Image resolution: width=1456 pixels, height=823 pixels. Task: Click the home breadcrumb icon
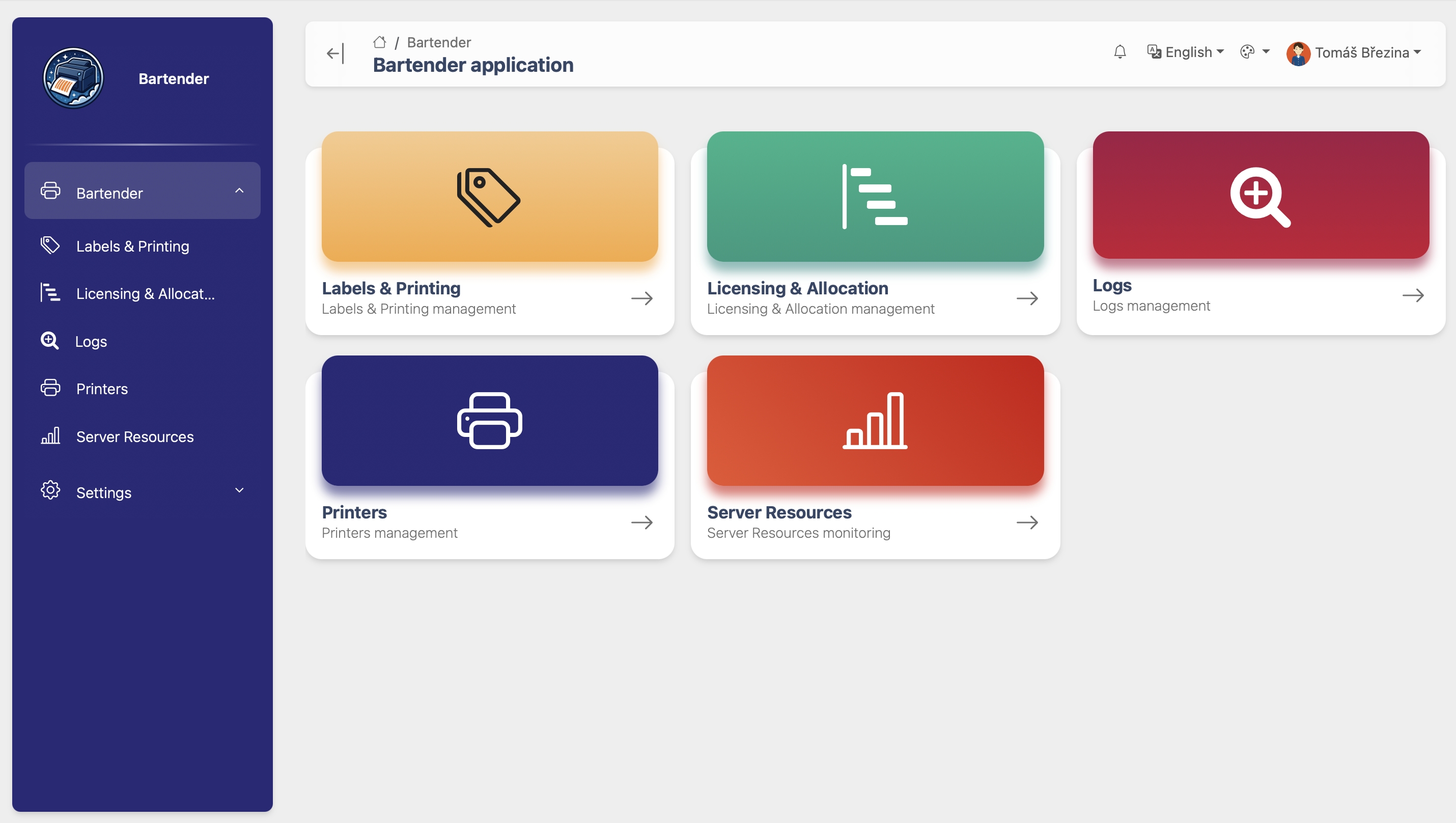380,42
